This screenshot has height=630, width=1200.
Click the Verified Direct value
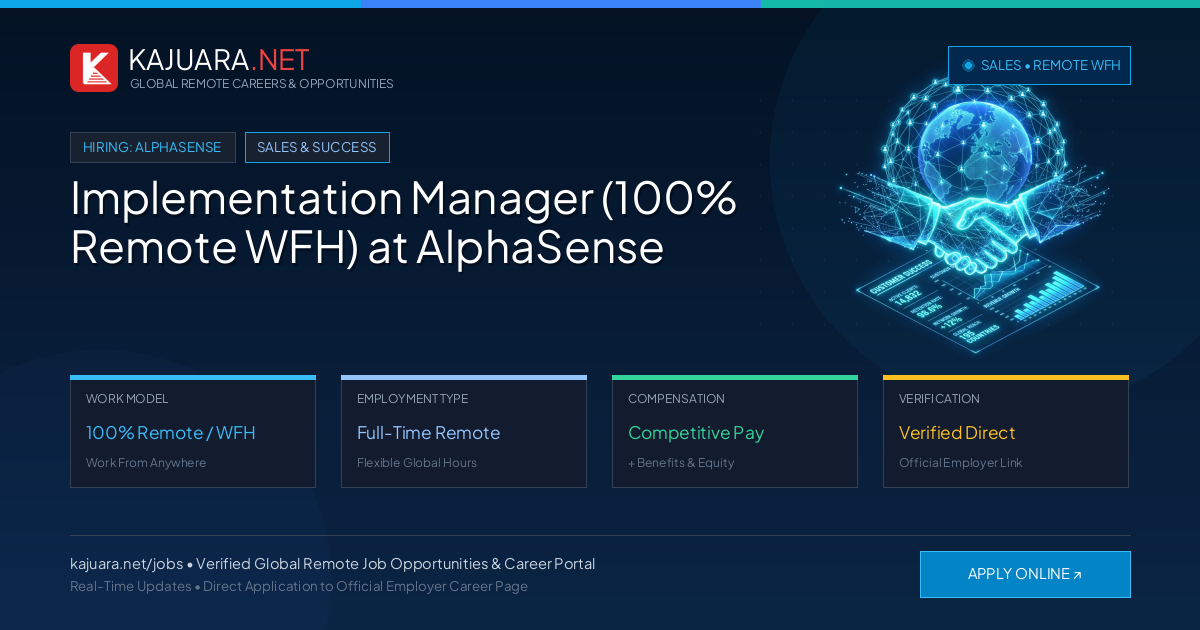[x=957, y=433]
